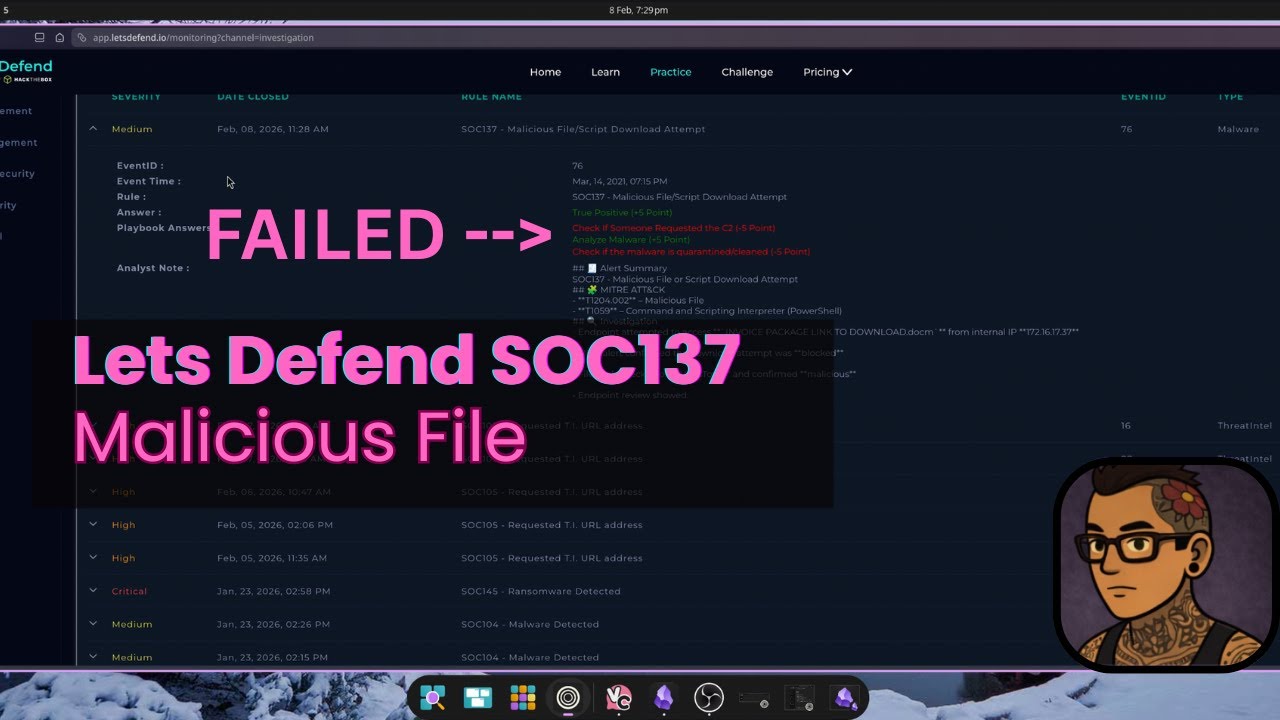Click the 'Medium' severity in top row

pos(132,129)
